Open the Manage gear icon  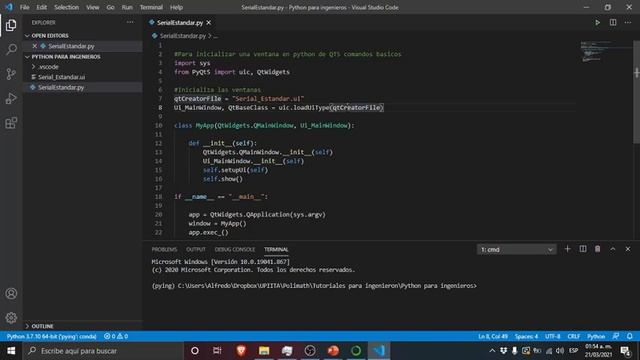[11, 318]
